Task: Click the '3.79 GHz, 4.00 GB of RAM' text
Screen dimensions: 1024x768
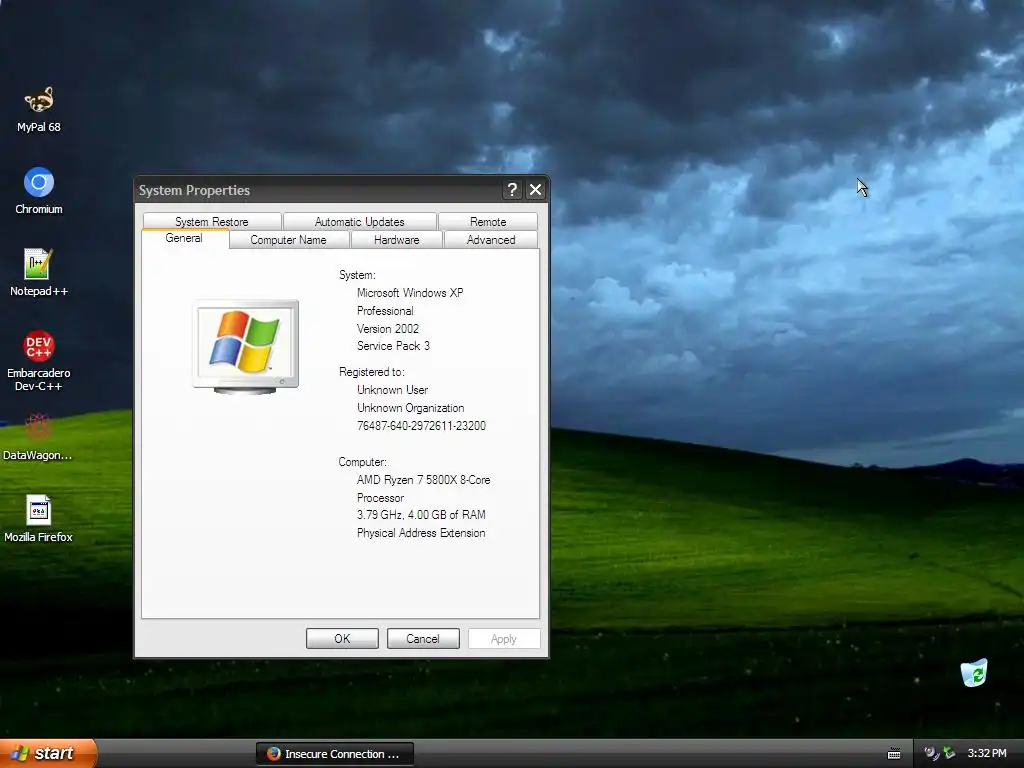Action: click(421, 515)
